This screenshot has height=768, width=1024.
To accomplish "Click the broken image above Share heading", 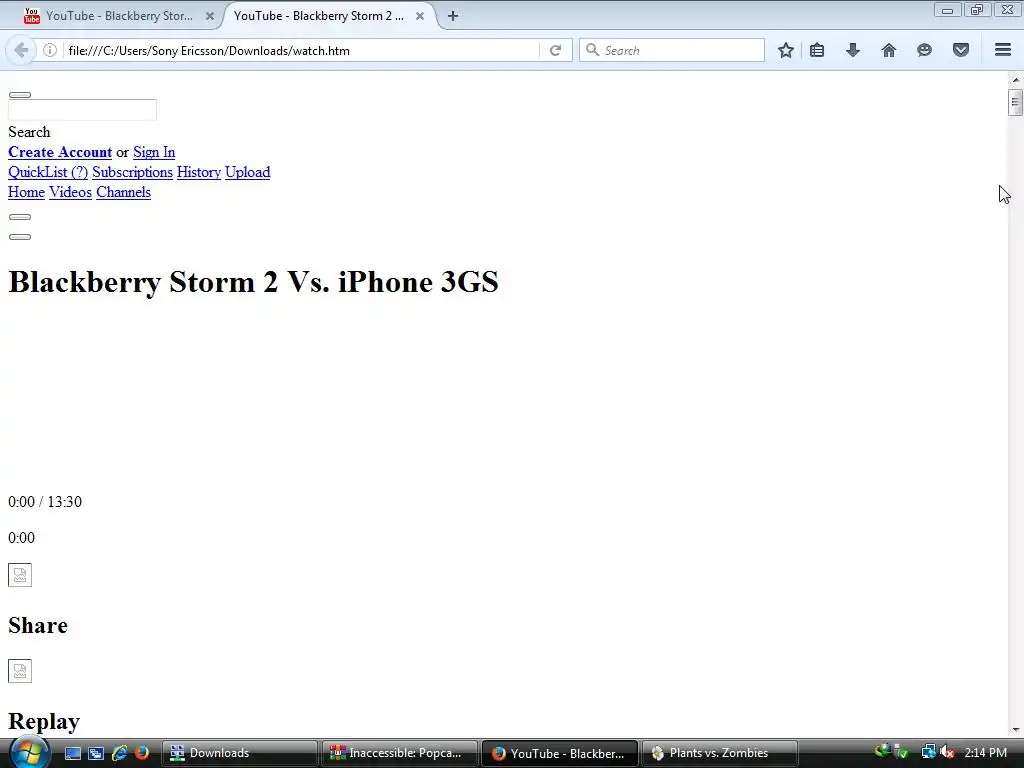I will 20,575.
